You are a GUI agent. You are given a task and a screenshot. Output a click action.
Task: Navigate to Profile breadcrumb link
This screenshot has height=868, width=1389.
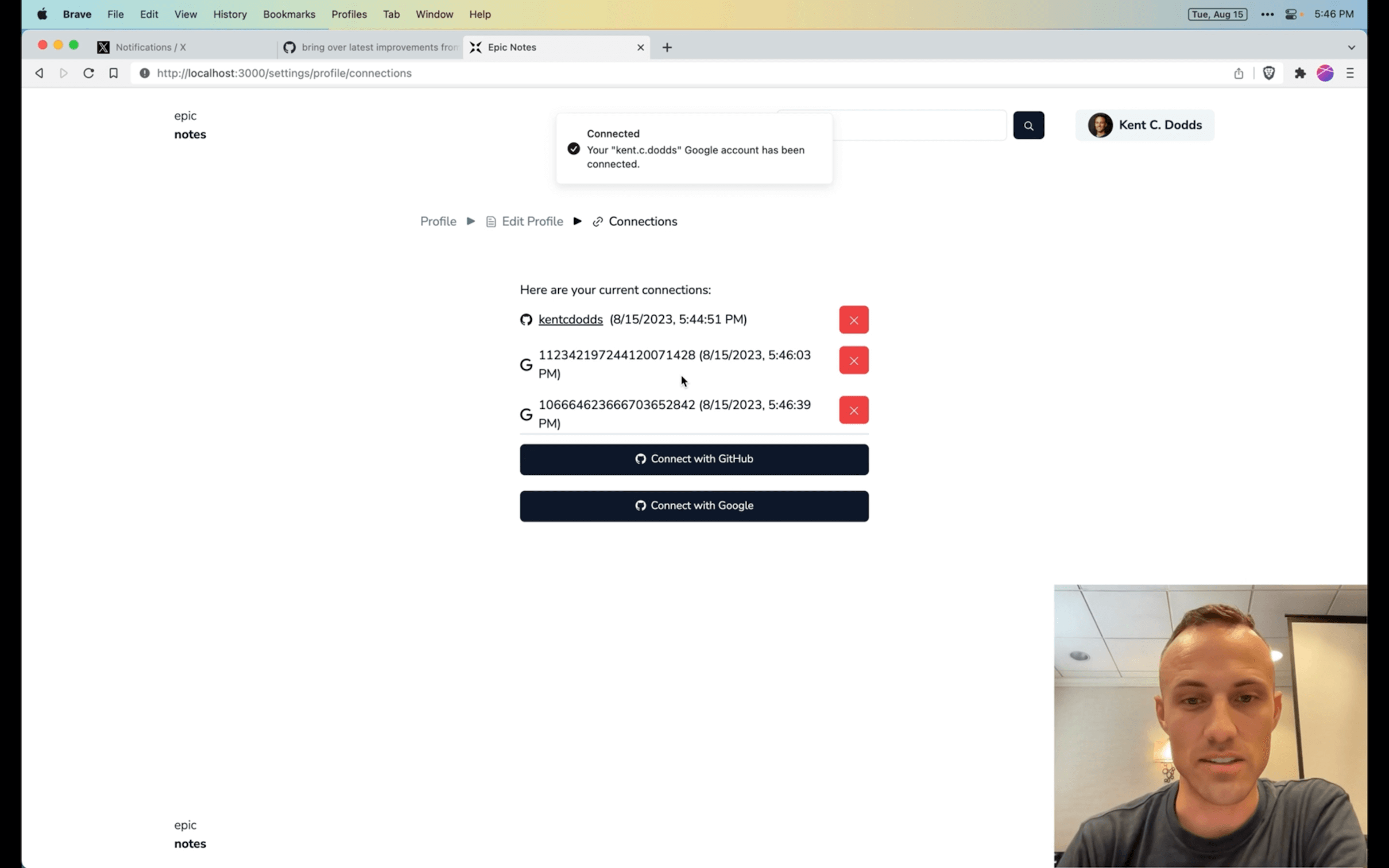(438, 221)
